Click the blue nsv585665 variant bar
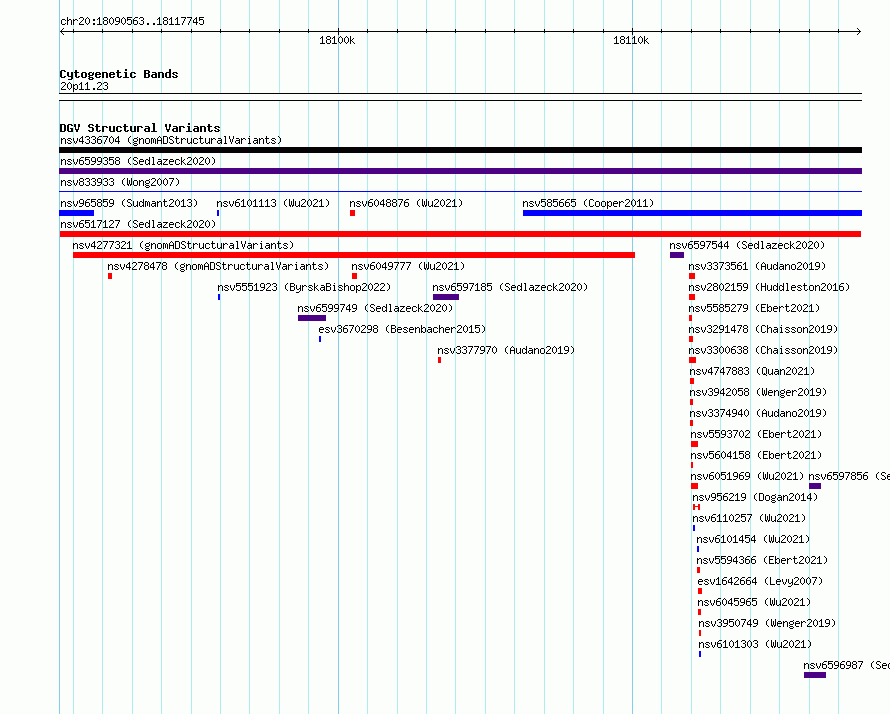The image size is (890, 714). click(x=692, y=213)
